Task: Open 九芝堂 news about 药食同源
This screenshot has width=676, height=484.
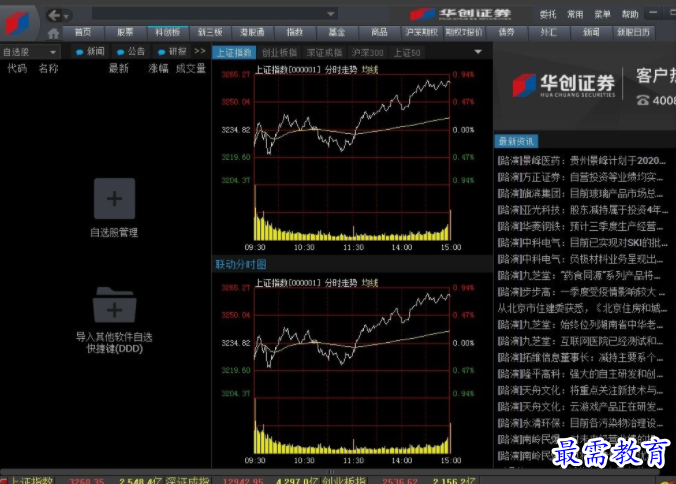Action: coord(579,275)
